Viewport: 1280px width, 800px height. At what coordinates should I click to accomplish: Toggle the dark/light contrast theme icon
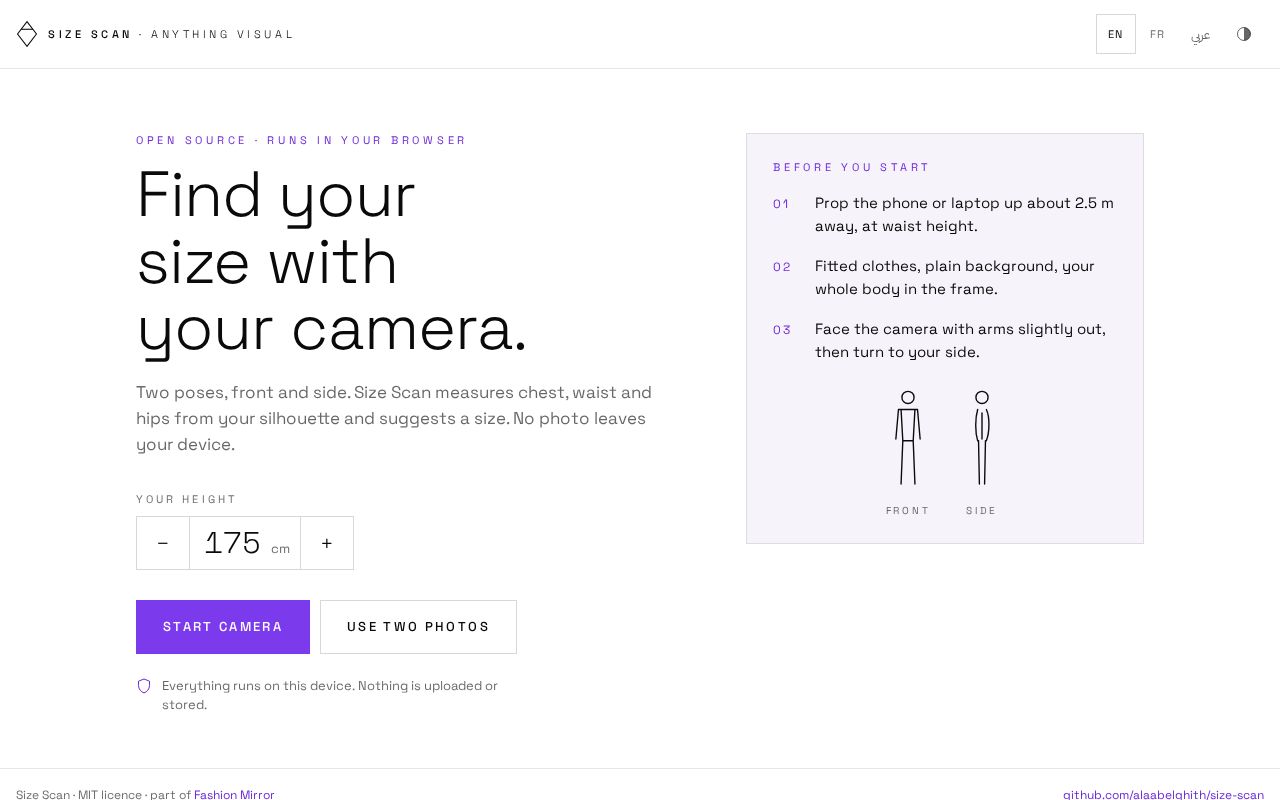tap(1244, 34)
